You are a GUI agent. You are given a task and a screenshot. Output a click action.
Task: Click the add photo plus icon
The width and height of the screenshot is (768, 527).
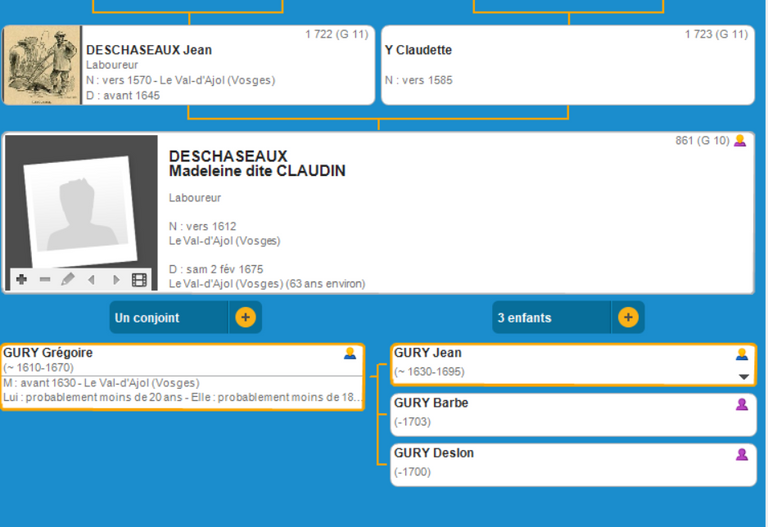click(22, 280)
